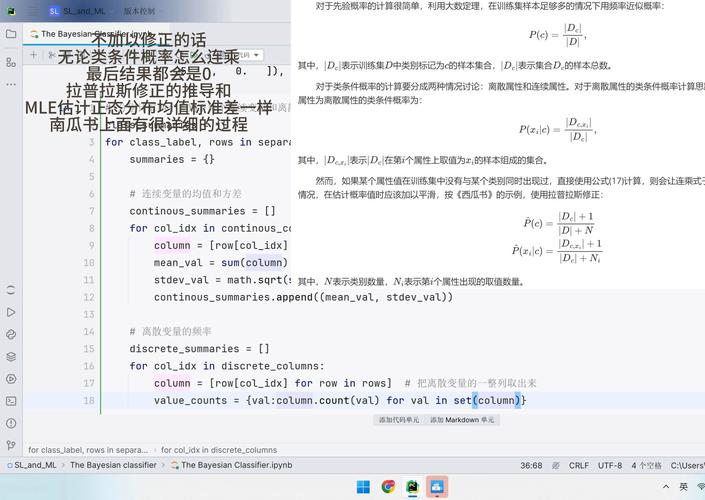Click the 'for col_idx in discrete_columns' breadcrumb

click(219, 450)
